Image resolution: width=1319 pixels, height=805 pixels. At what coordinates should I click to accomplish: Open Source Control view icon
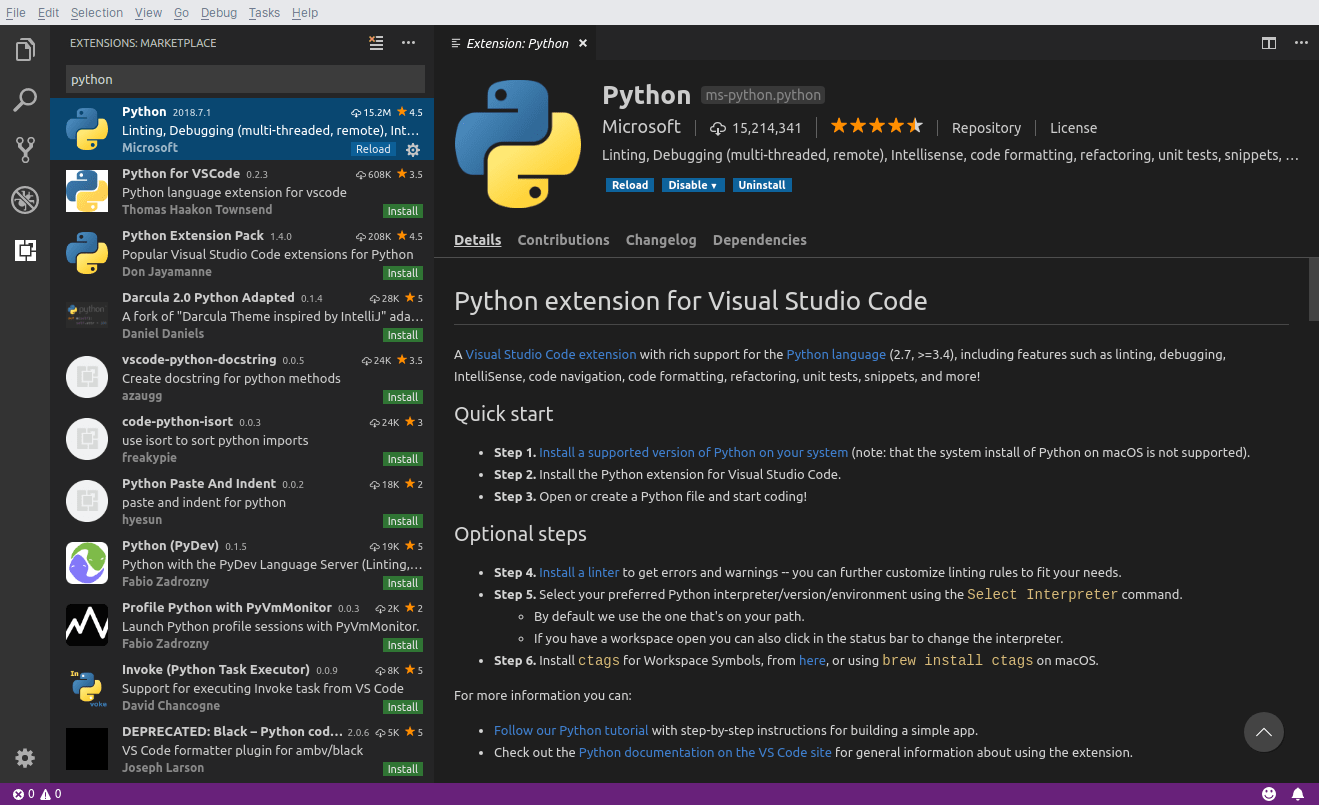25,150
